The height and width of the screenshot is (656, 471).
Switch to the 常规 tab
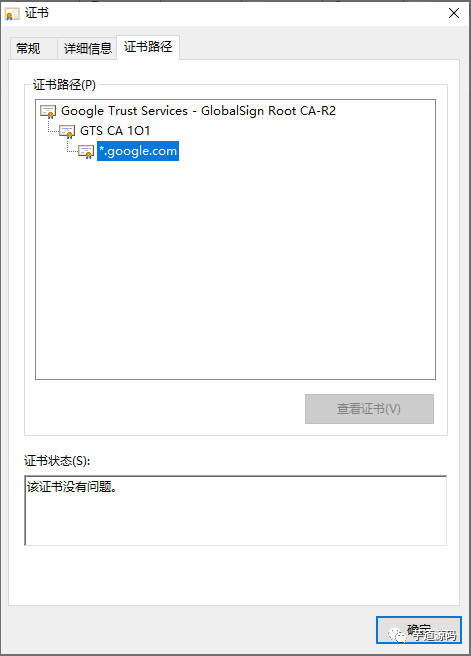coord(28,49)
